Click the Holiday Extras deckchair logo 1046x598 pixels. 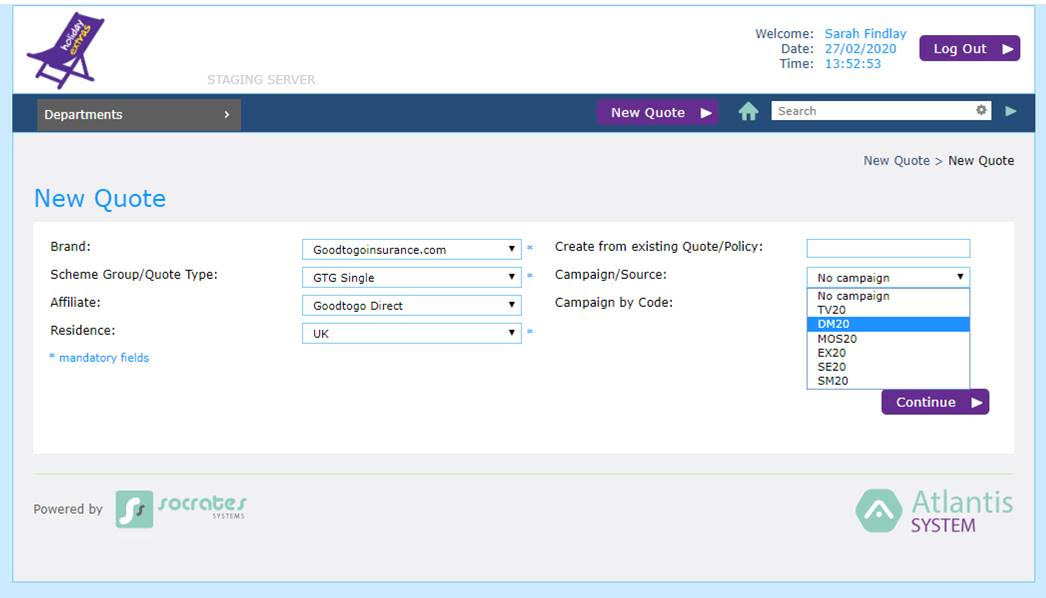tap(66, 50)
